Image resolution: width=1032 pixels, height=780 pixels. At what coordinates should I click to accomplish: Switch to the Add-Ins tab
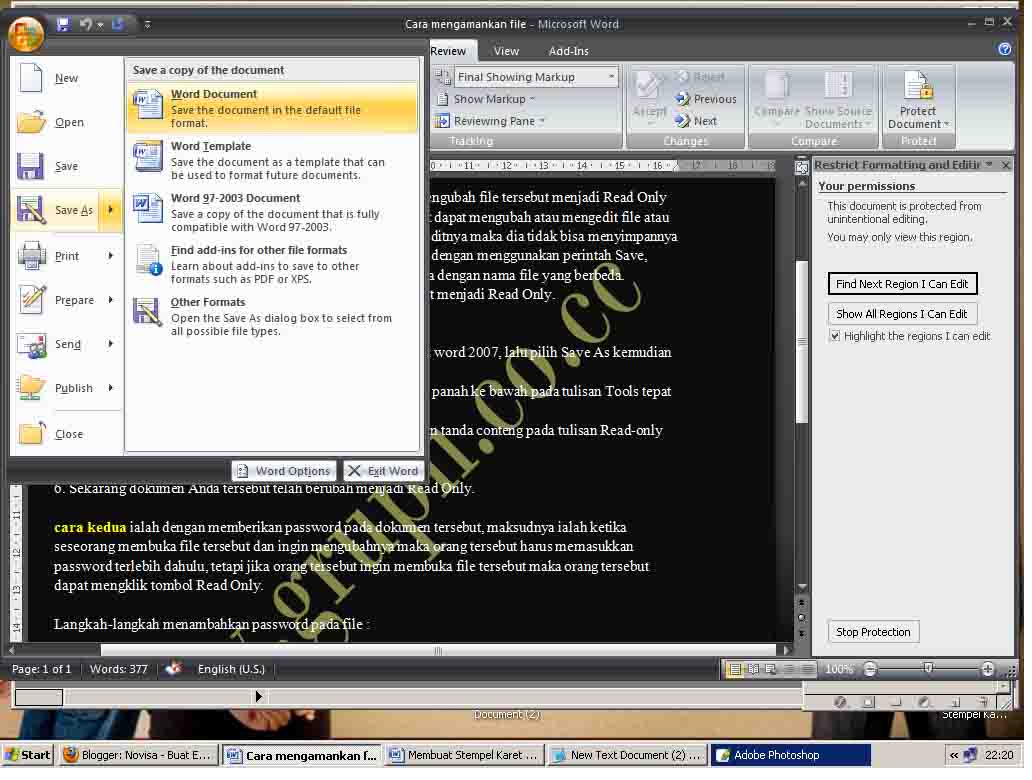[x=569, y=51]
